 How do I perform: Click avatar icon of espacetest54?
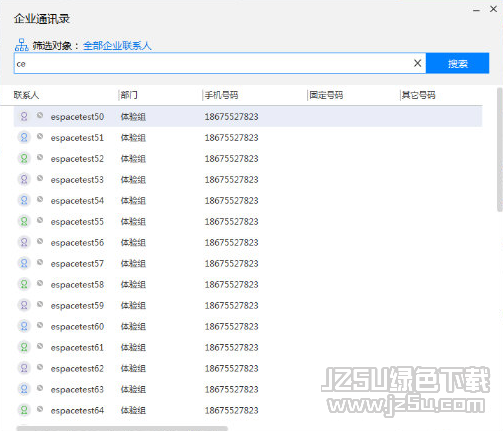coord(24,200)
